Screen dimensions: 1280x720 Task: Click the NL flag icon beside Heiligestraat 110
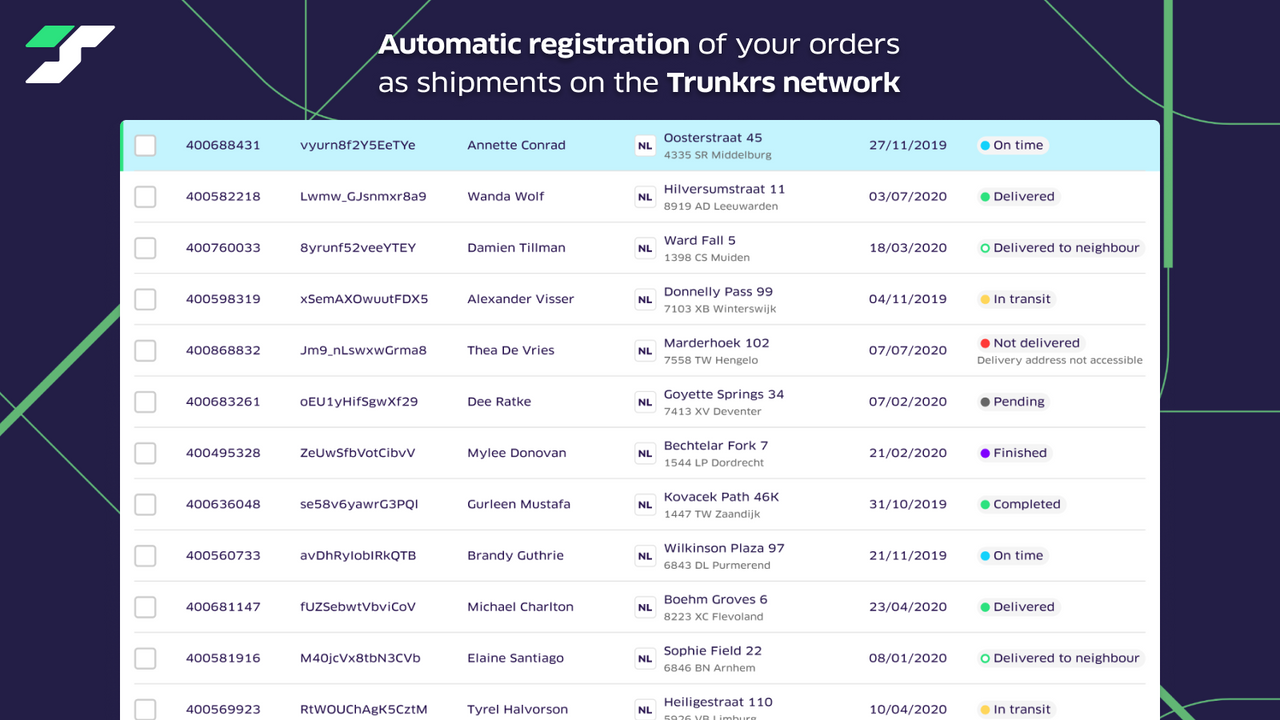coord(645,709)
